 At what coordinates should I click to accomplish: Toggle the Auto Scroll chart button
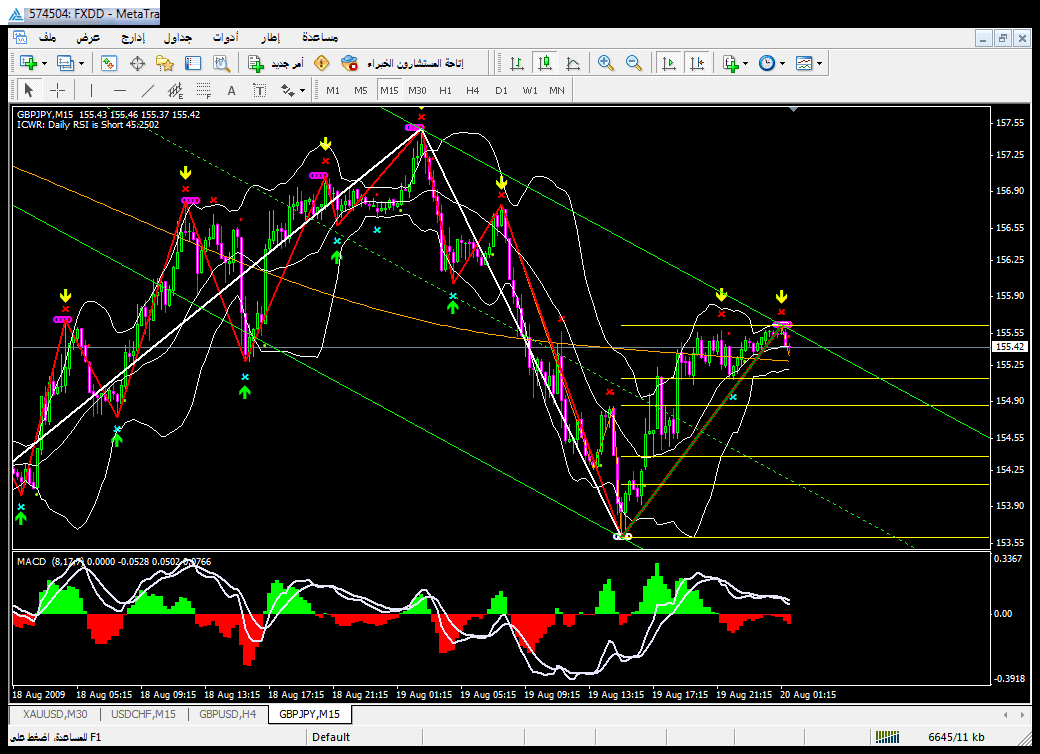point(668,63)
